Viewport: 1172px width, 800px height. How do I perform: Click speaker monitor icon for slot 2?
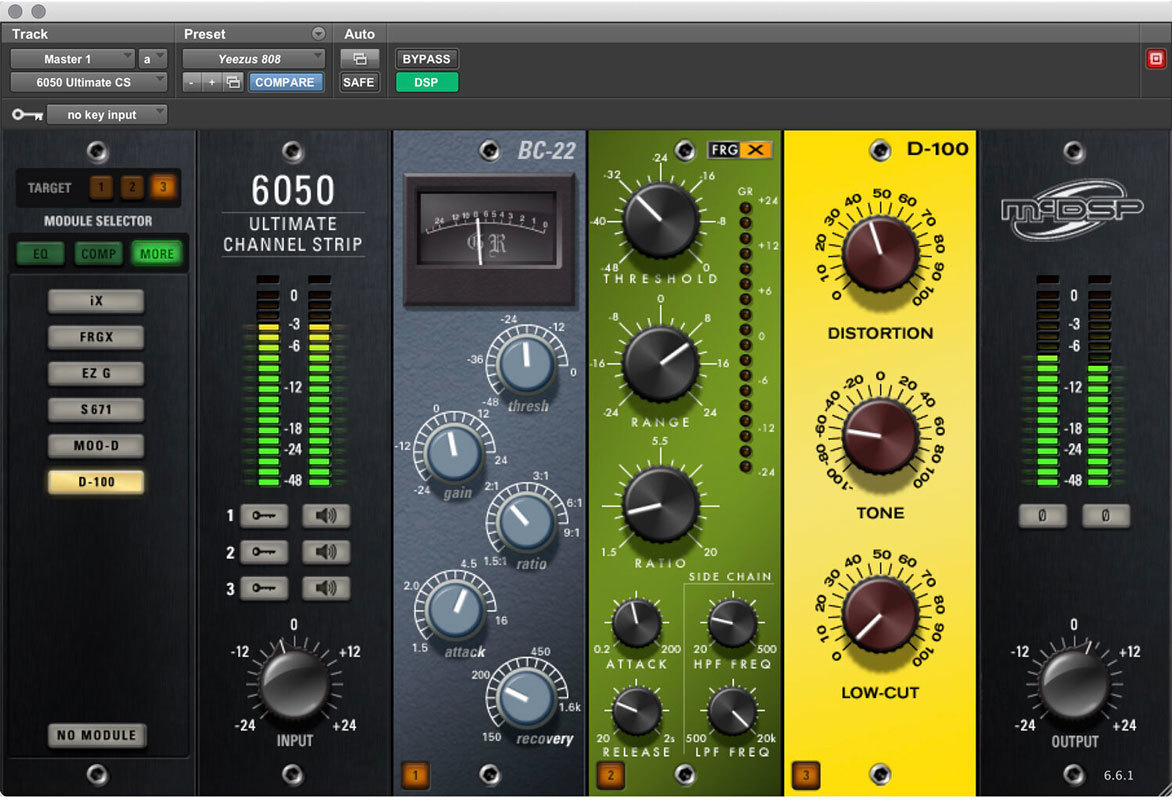[x=326, y=552]
